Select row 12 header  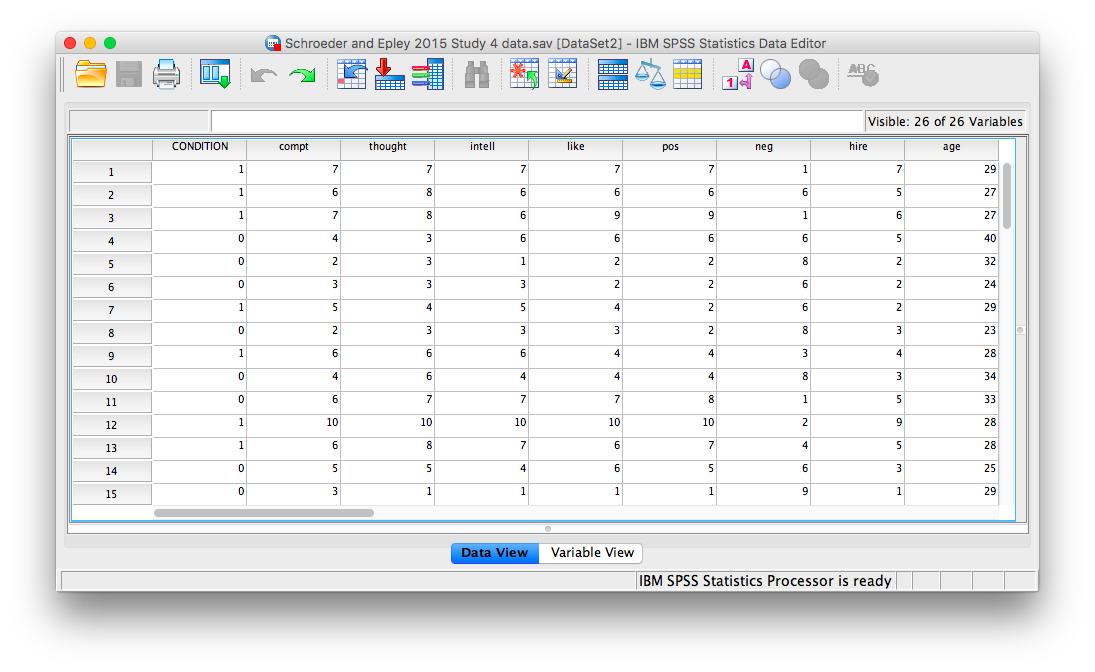[x=112, y=425]
